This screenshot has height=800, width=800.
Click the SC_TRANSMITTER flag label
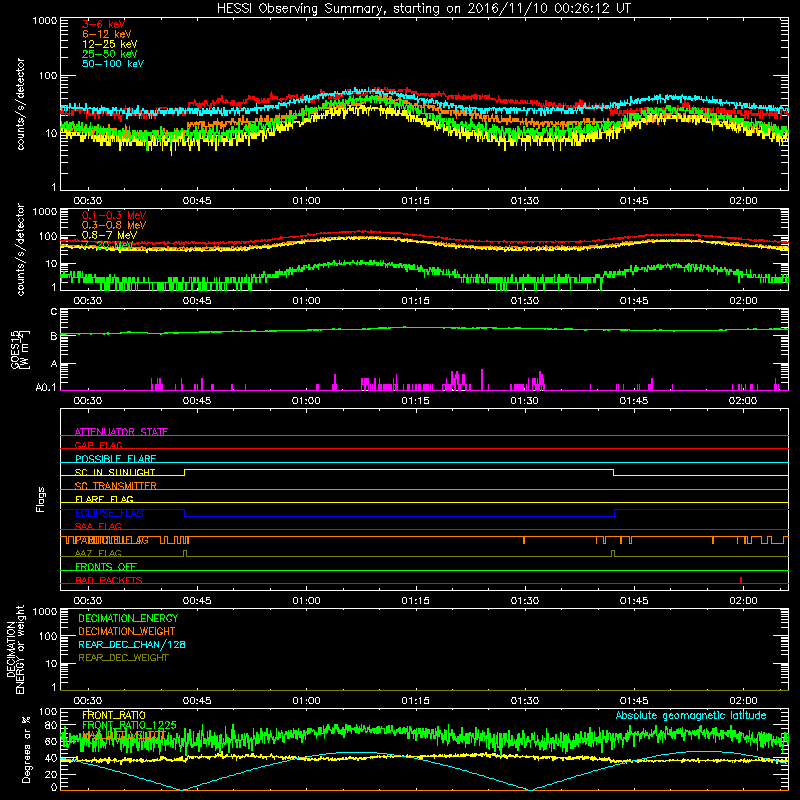(115, 486)
